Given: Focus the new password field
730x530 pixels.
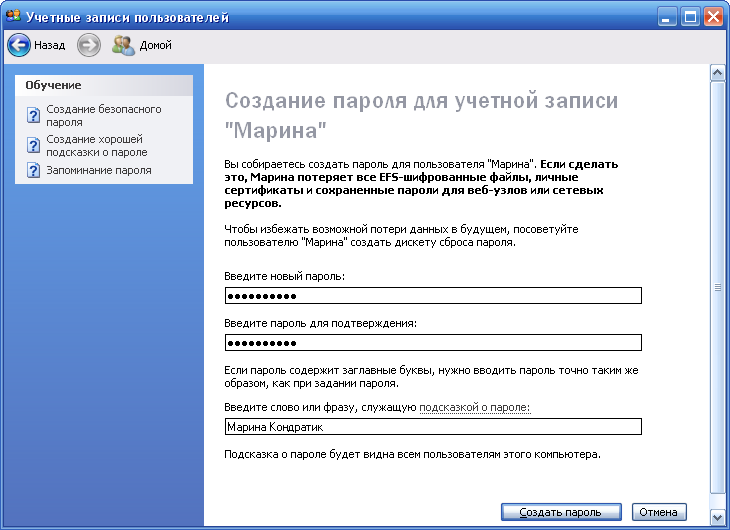Looking at the screenshot, I should [433, 296].
